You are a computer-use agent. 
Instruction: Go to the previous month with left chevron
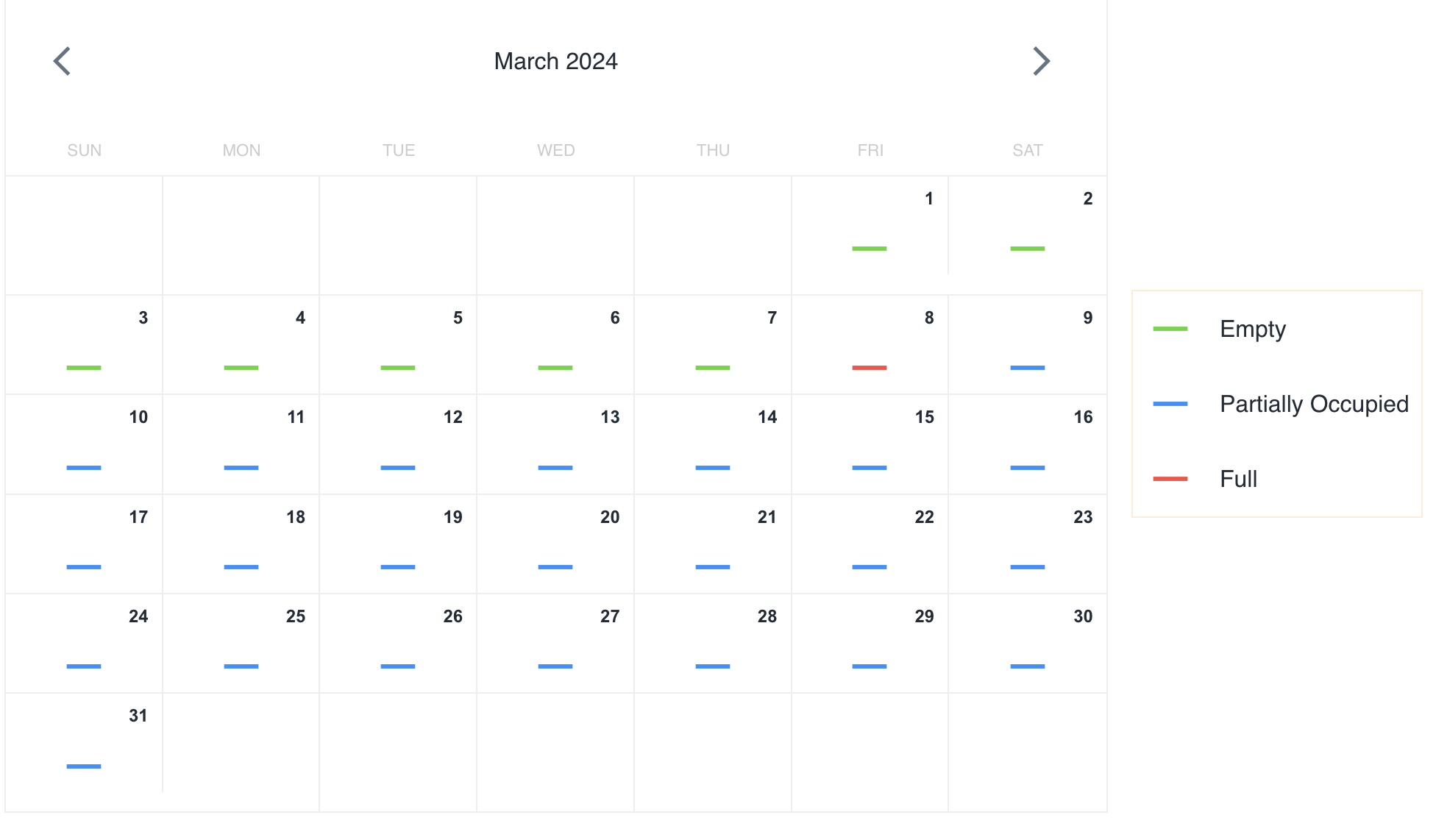tap(63, 61)
